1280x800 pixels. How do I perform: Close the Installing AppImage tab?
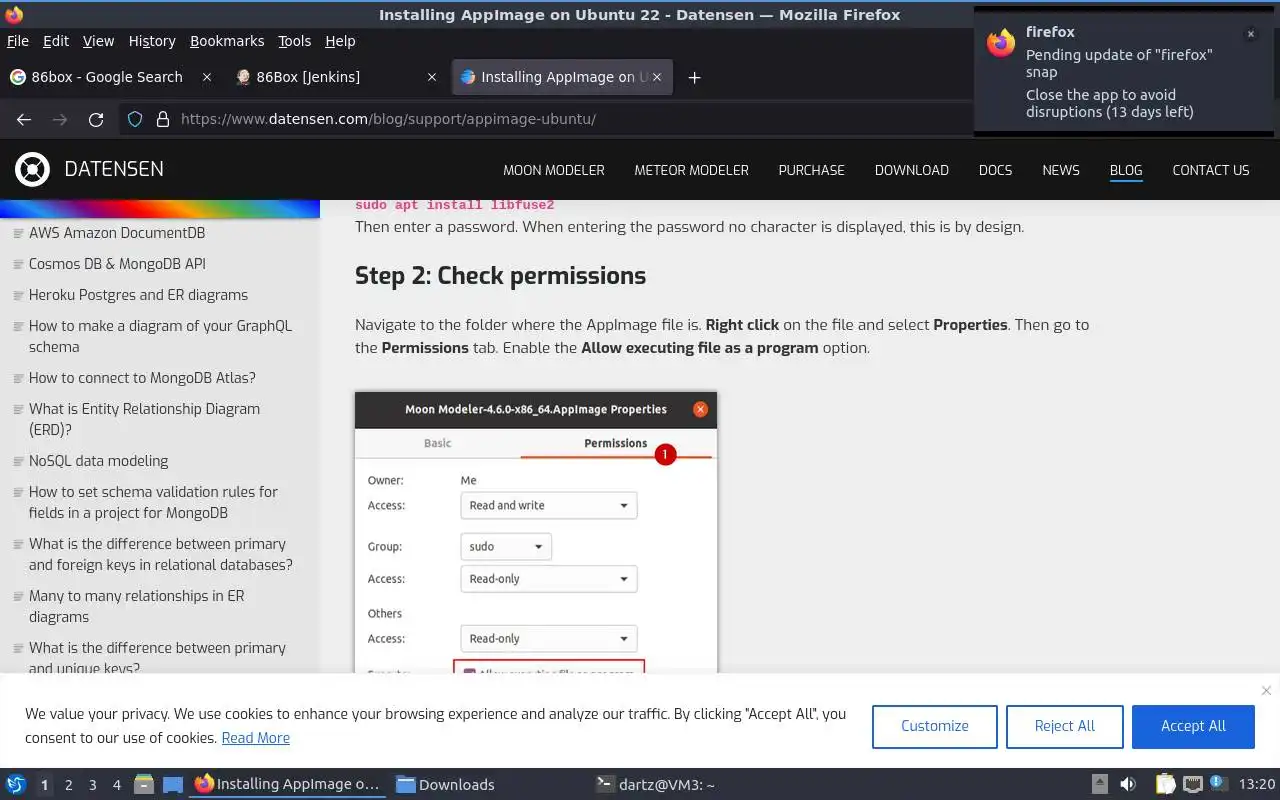tap(657, 77)
